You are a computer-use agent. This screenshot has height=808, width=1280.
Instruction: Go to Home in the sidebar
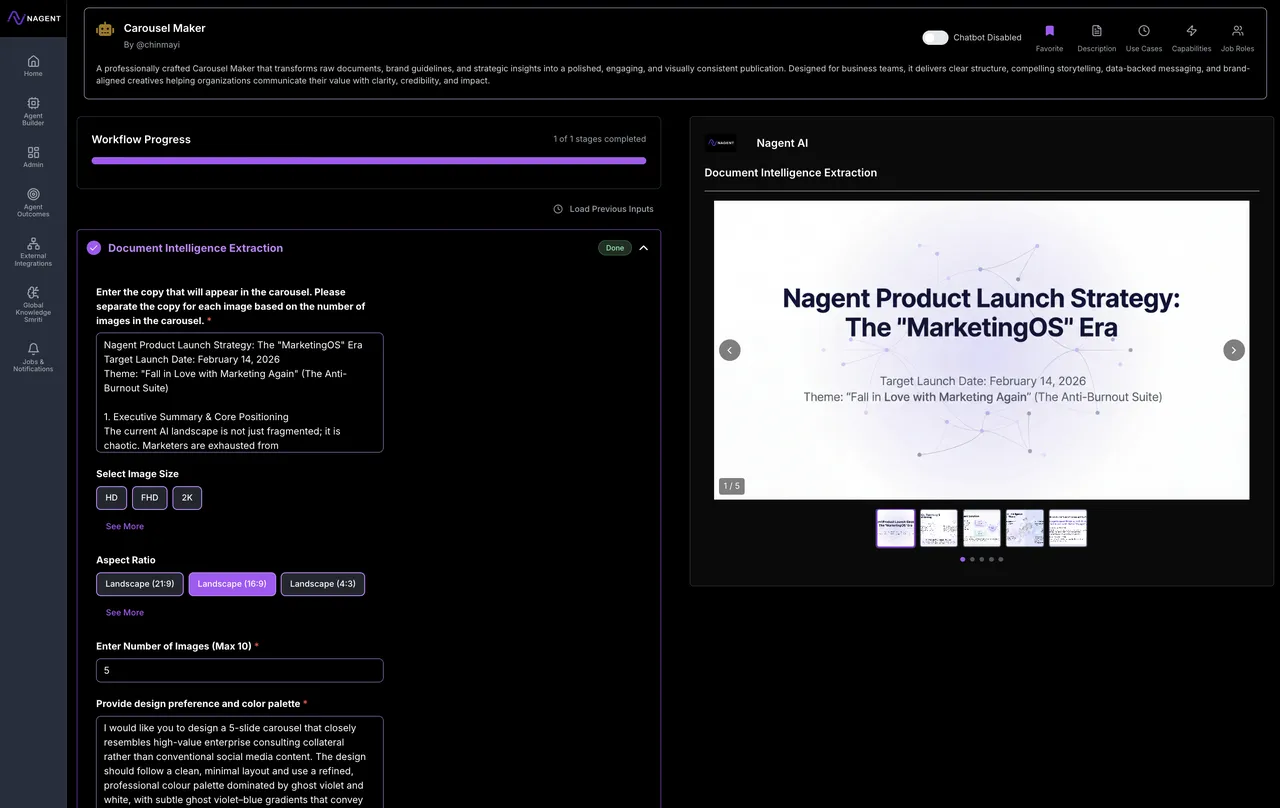(33, 61)
